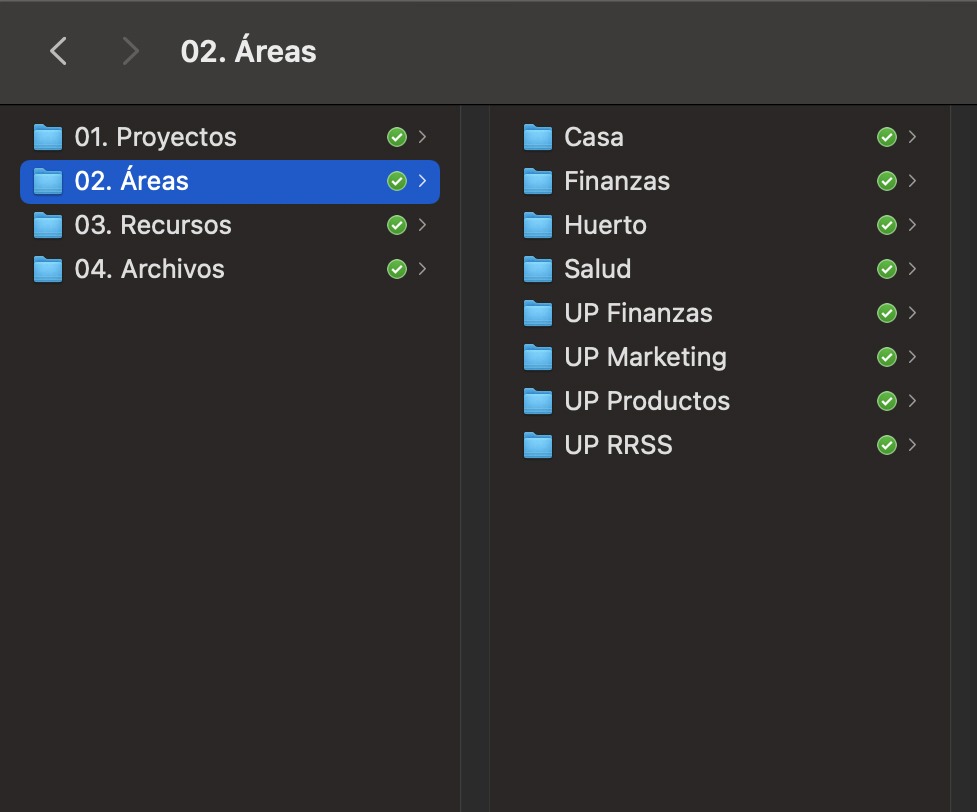Click the sync checkmark beside UP RRSS
This screenshot has width=977, height=812.
[887, 445]
